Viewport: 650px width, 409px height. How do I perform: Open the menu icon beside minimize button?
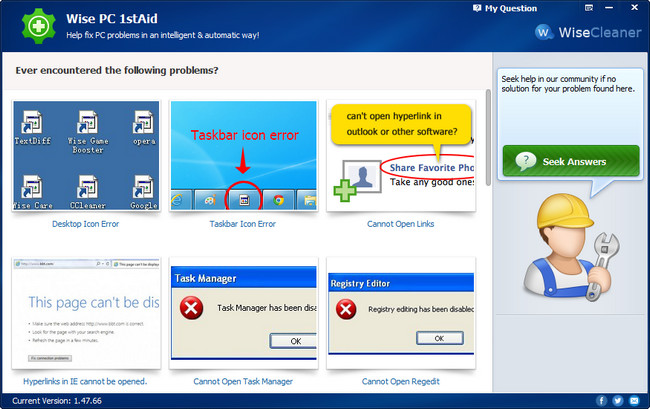pyautogui.click(x=589, y=7)
